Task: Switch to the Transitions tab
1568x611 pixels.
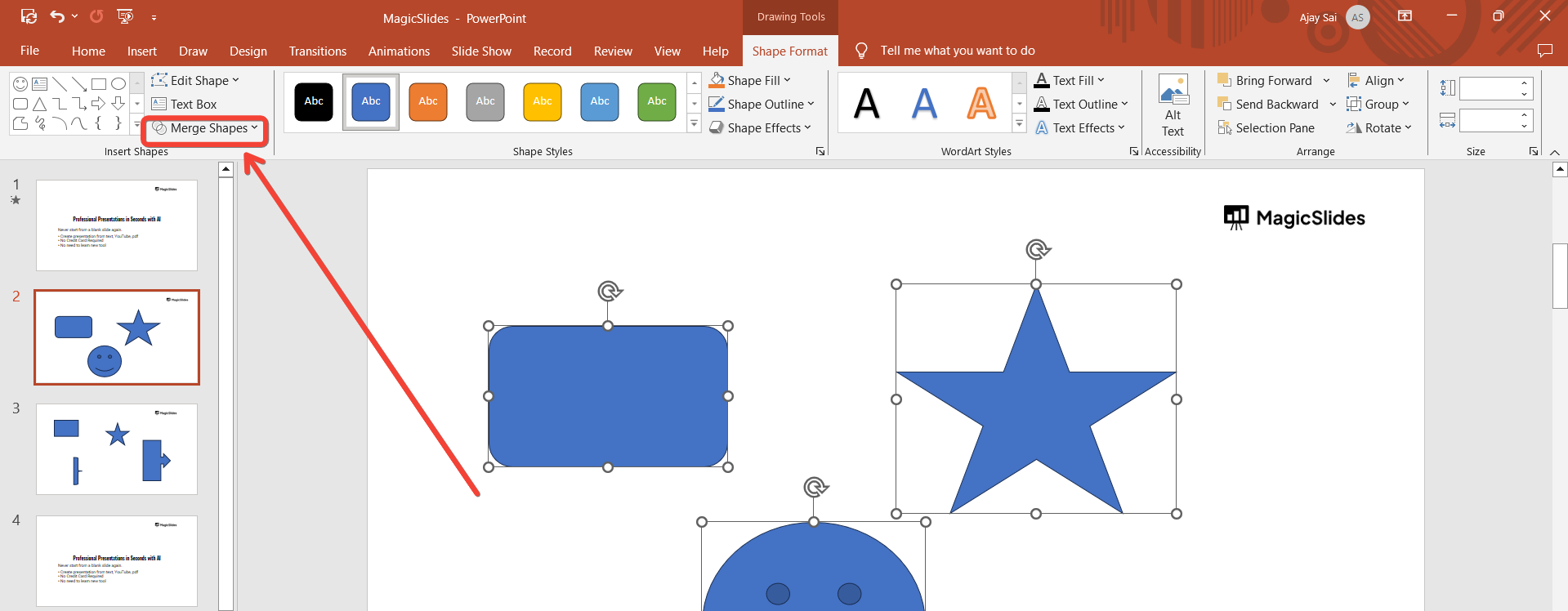Action: coord(318,51)
